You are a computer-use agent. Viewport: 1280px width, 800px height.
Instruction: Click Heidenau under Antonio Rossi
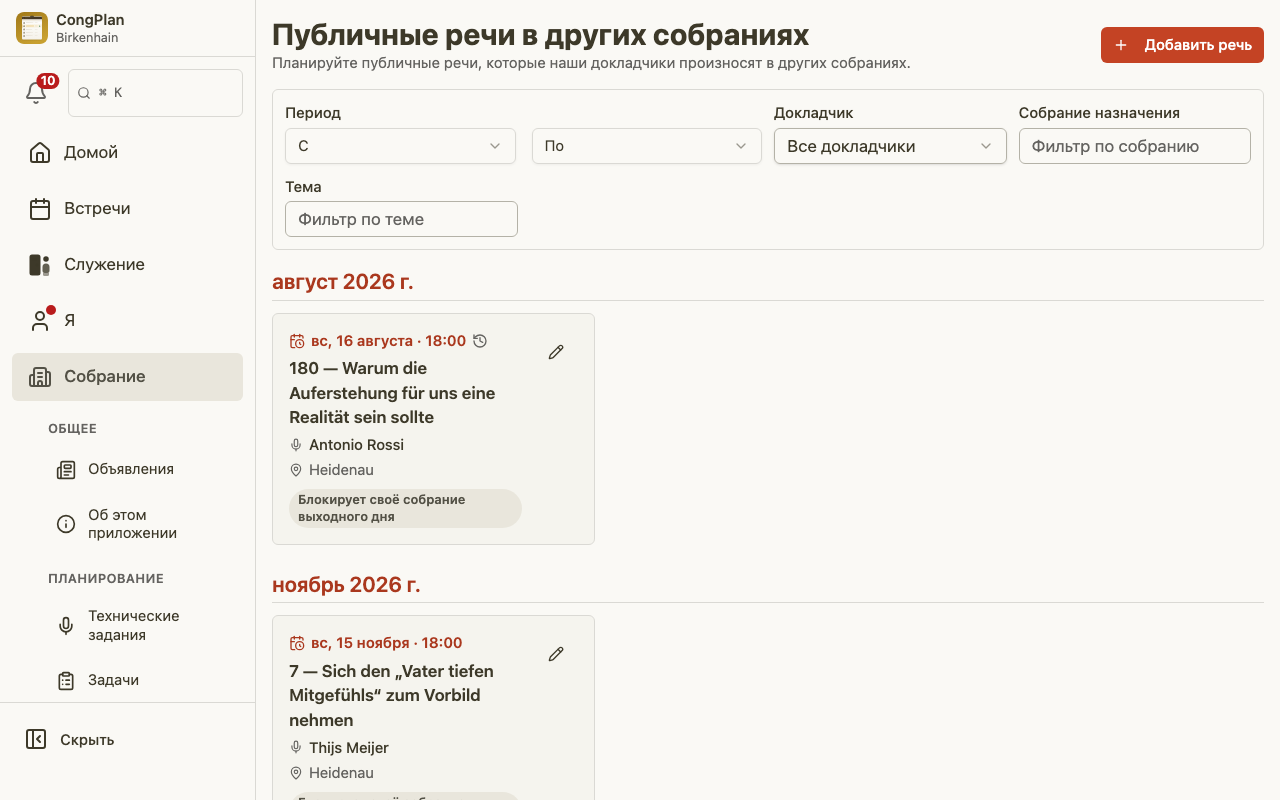click(x=341, y=470)
